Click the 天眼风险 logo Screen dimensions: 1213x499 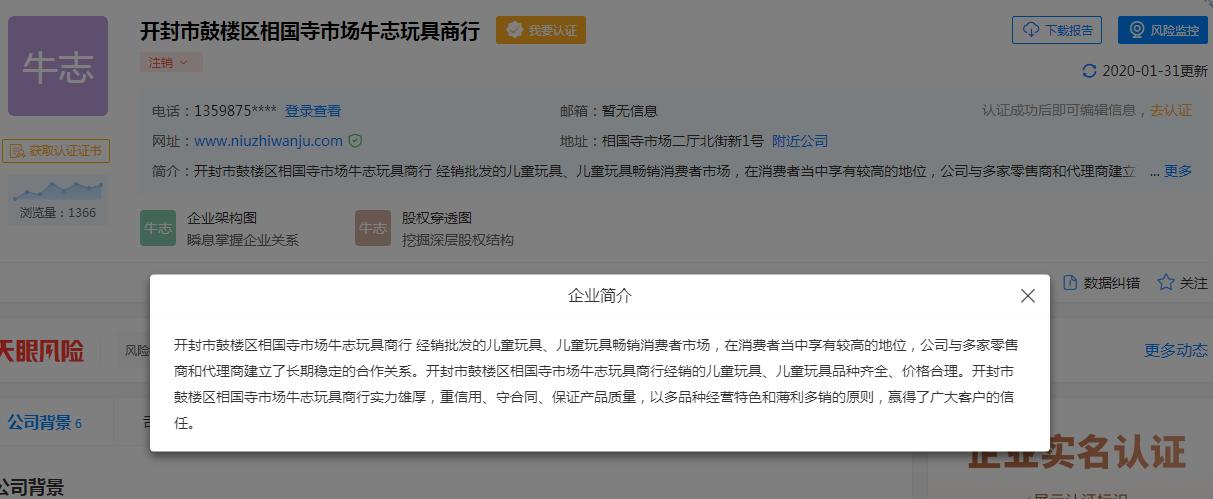[x=42, y=351]
